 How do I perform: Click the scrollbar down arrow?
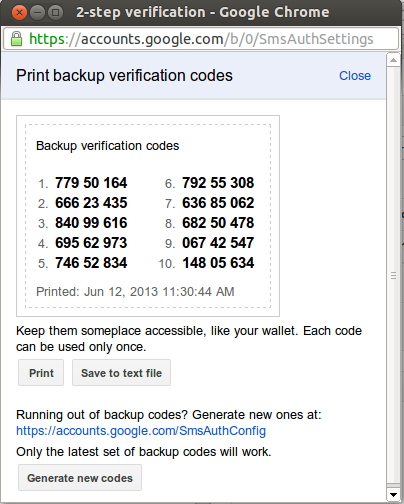pos(393,495)
